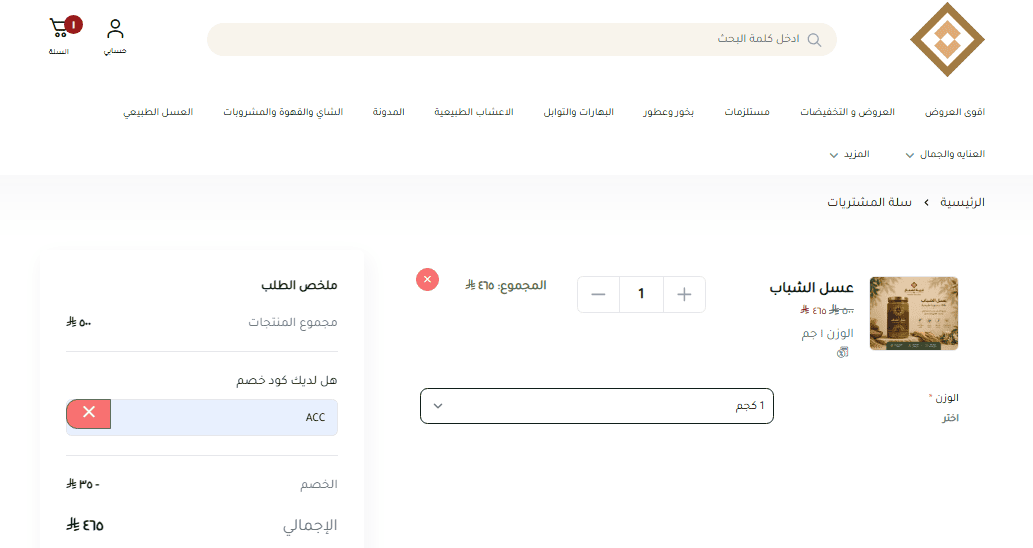The image size is (1033, 548).
Task: Open العسل الطبيعي menu item
Action: click(158, 112)
